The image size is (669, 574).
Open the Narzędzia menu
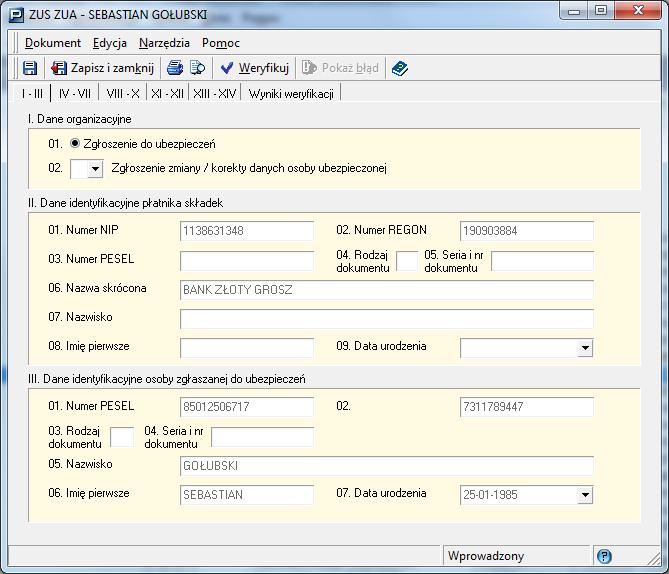pyautogui.click(x=164, y=43)
